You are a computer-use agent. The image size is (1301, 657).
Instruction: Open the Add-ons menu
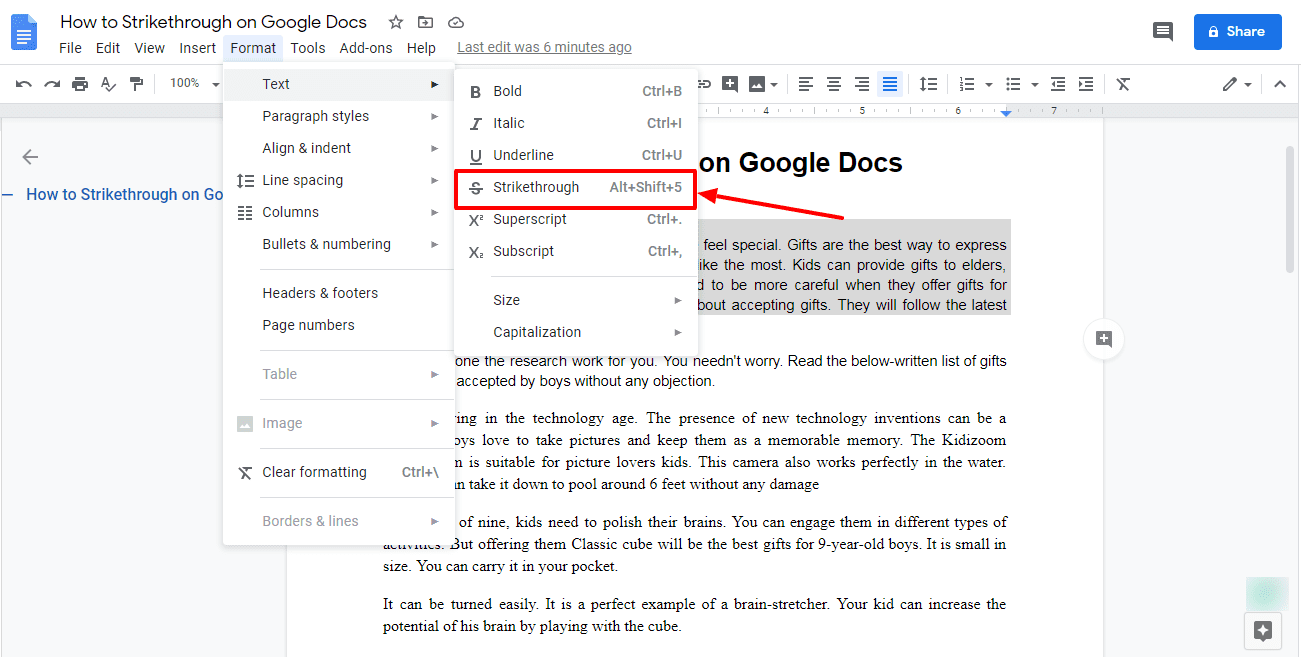[366, 48]
